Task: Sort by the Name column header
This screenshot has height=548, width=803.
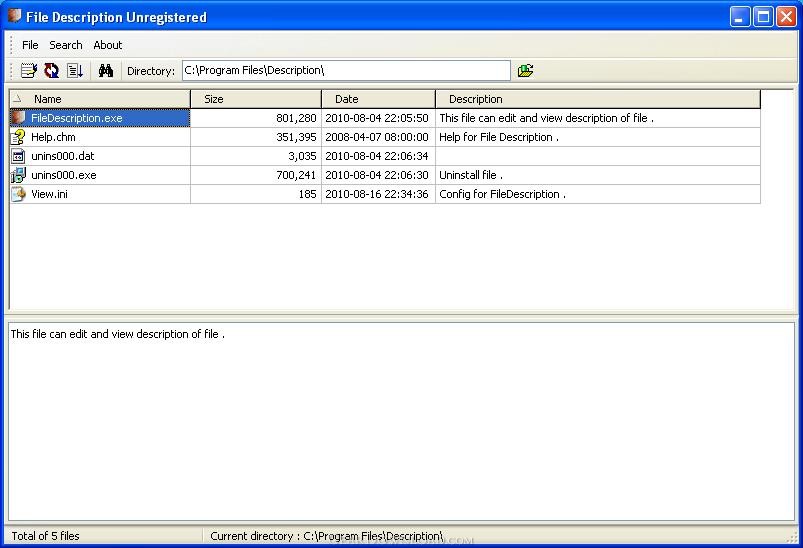Action: (x=100, y=99)
